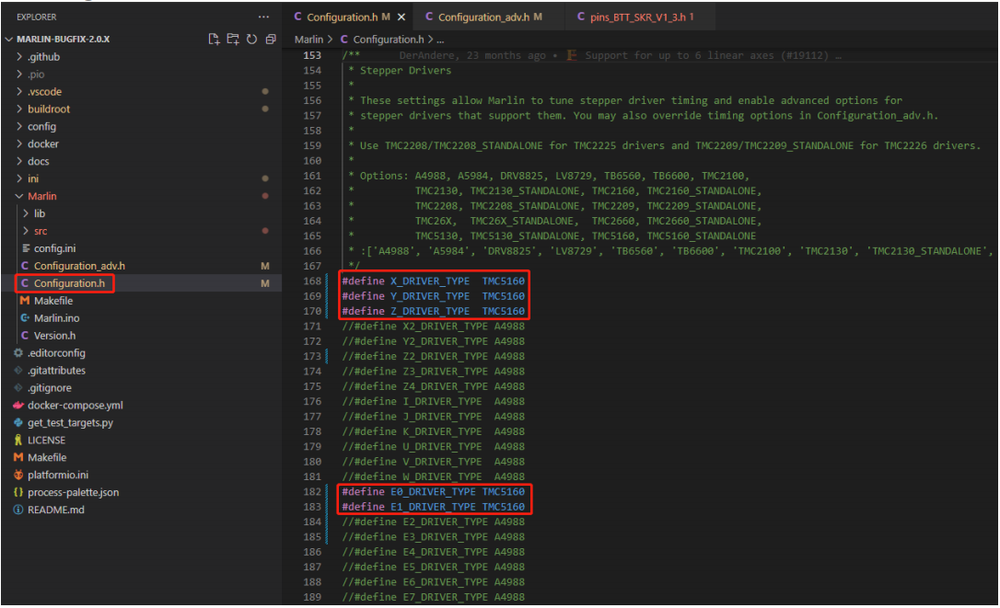Open Explorer's more actions ellipsis menu

pyautogui.click(x=263, y=17)
